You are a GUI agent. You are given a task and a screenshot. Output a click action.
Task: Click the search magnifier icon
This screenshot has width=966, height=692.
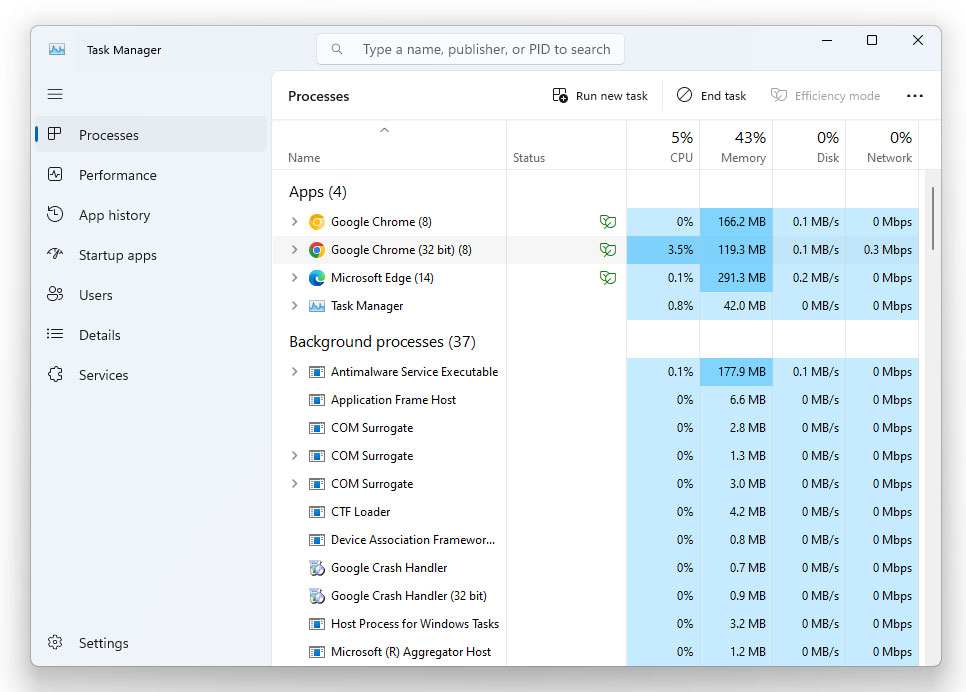click(x=337, y=49)
